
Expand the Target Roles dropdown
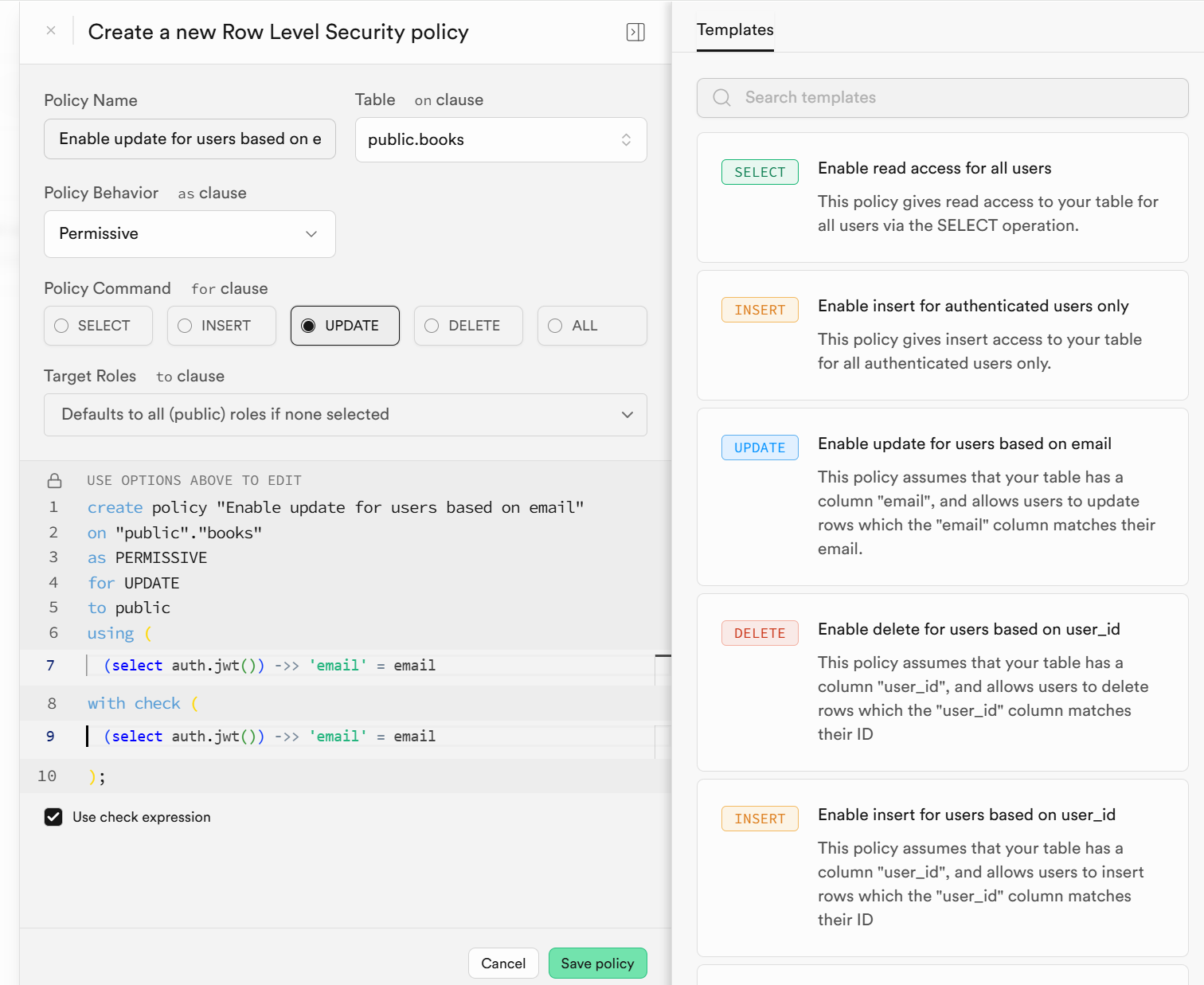tap(345, 415)
